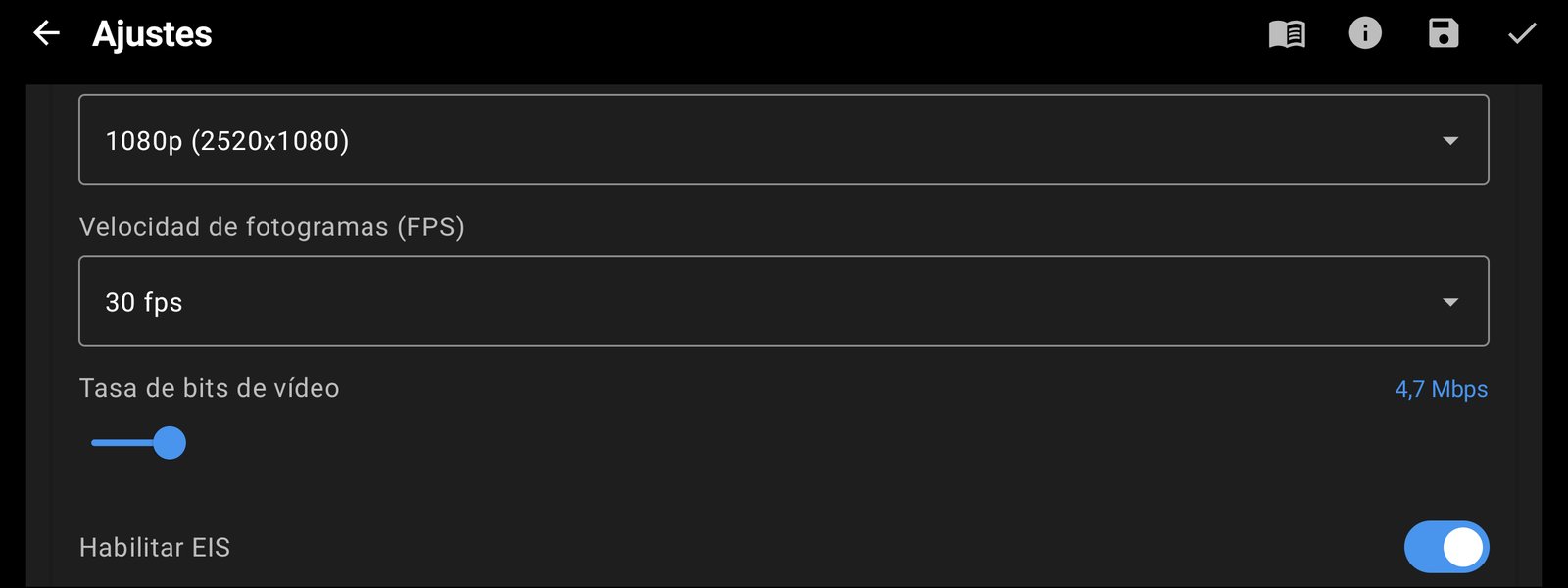Click the 4,7 Mbps bitrate value

[1442, 389]
